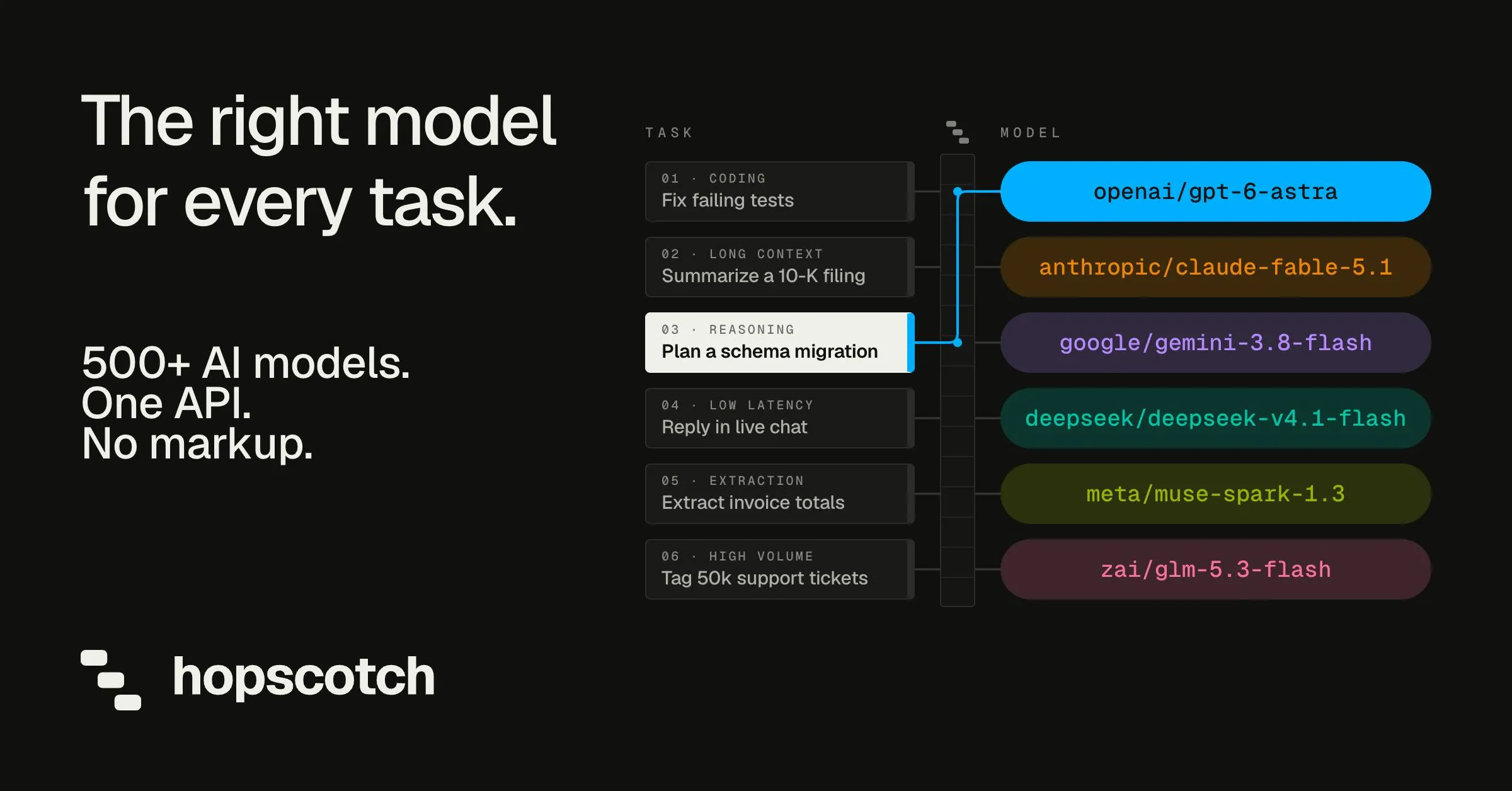1512x791 pixels.
Task: Select the anthropic/claude-fable-5.1 model pill
Action: pyautogui.click(x=1216, y=267)
